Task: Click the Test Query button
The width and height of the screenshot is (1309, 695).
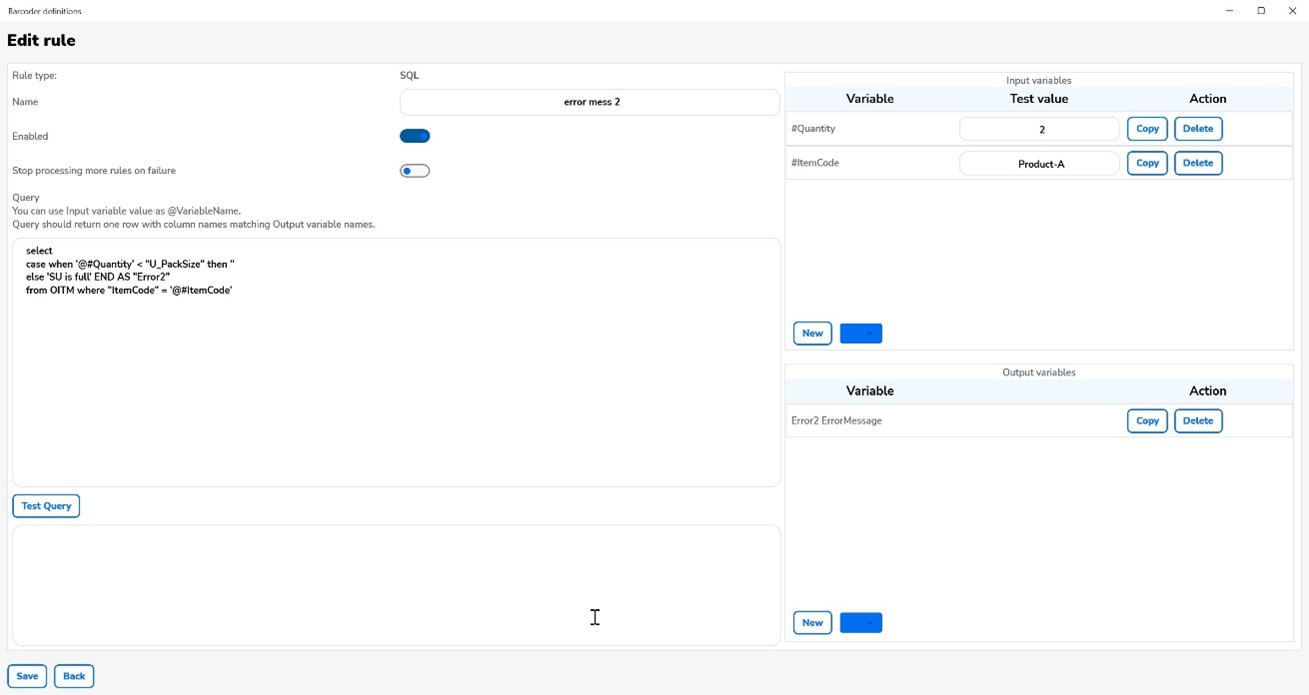Action: 46,506
